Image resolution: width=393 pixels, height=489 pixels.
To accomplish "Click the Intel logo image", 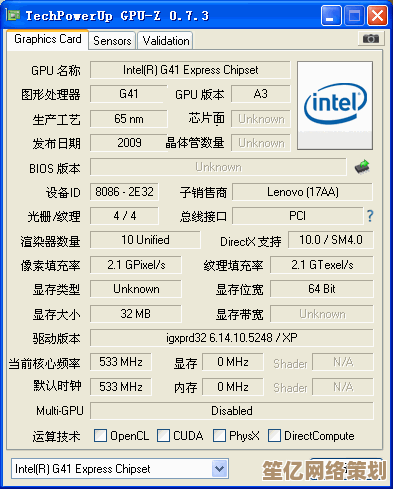I will coord(335,105).
